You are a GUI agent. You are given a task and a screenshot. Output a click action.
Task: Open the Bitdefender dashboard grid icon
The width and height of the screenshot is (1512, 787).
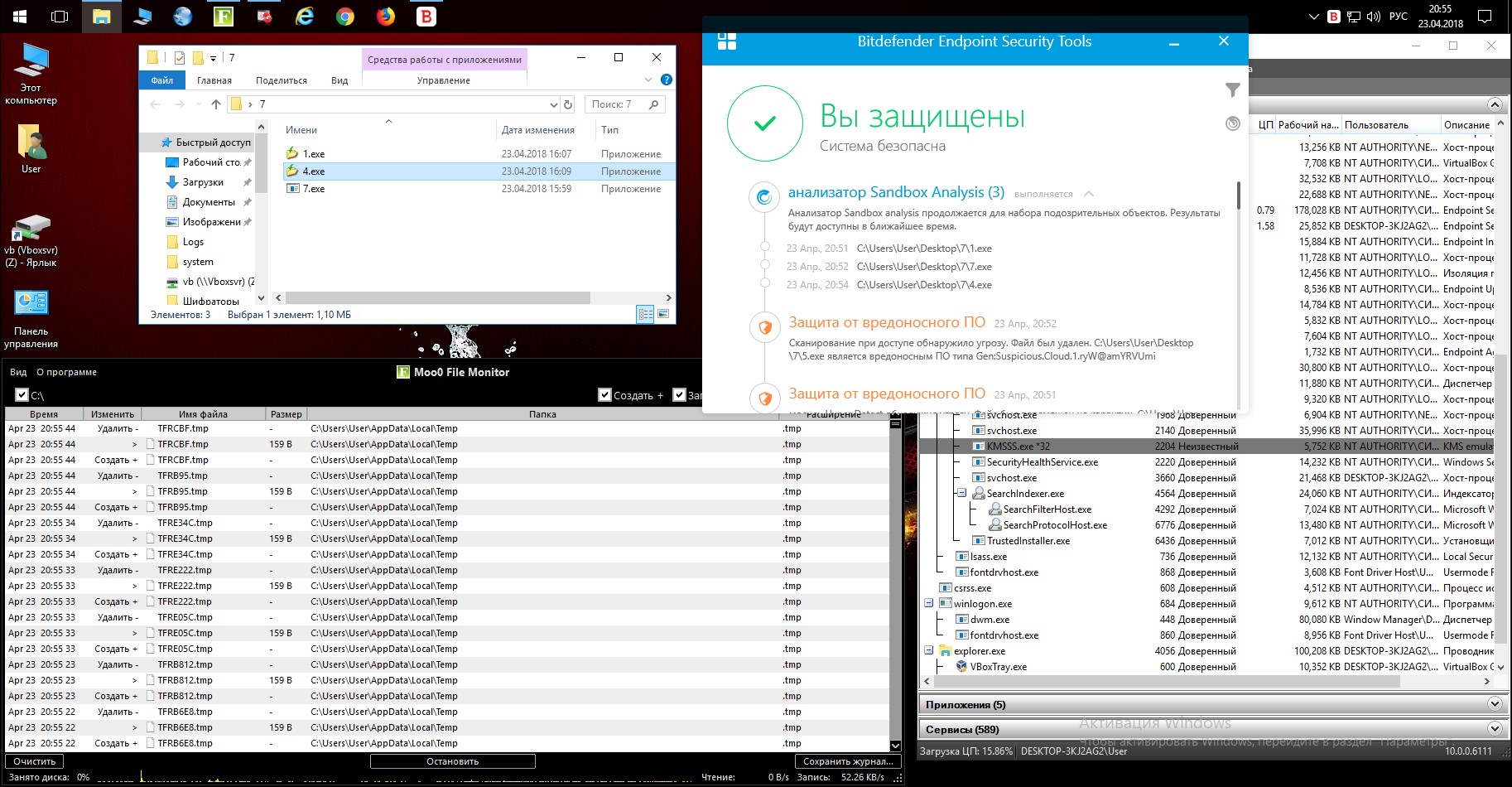(x=727, y=41)
